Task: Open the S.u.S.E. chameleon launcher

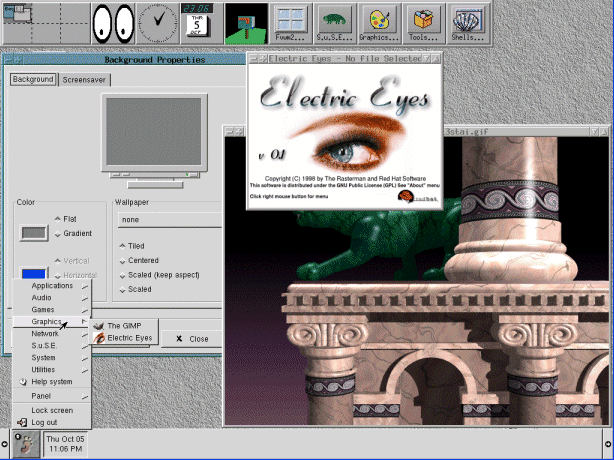Action: [335, 23]
